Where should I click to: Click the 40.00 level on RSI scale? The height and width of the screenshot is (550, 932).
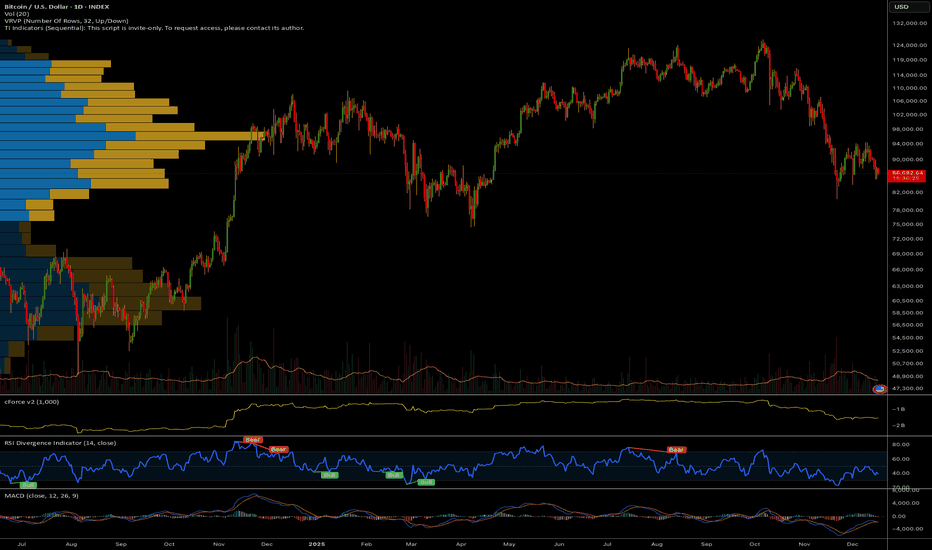point(901,473)
